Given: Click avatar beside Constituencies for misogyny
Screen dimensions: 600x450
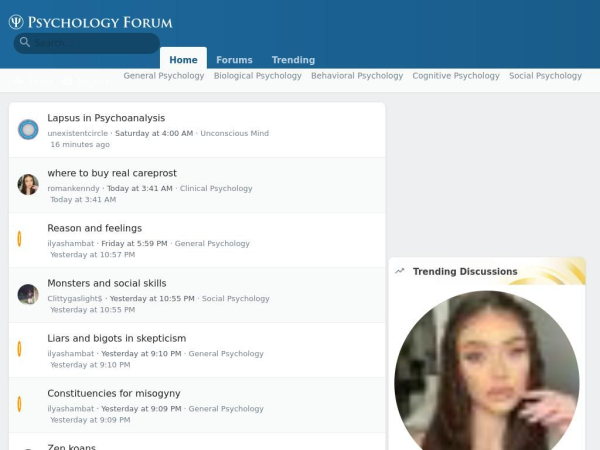Looking at the screenshot, I should point(20,404).
